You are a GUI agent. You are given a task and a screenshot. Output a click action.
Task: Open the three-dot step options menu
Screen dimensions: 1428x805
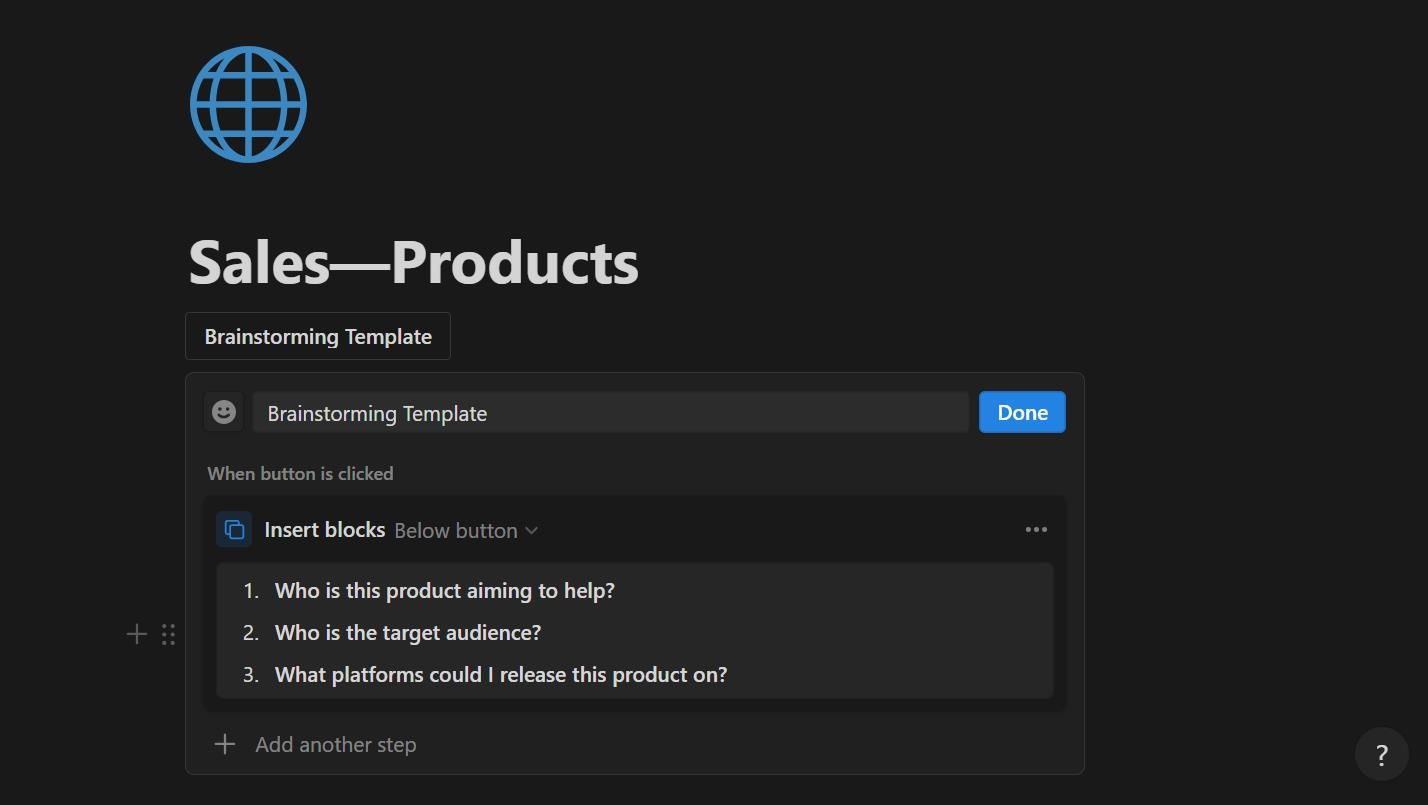1036,530
